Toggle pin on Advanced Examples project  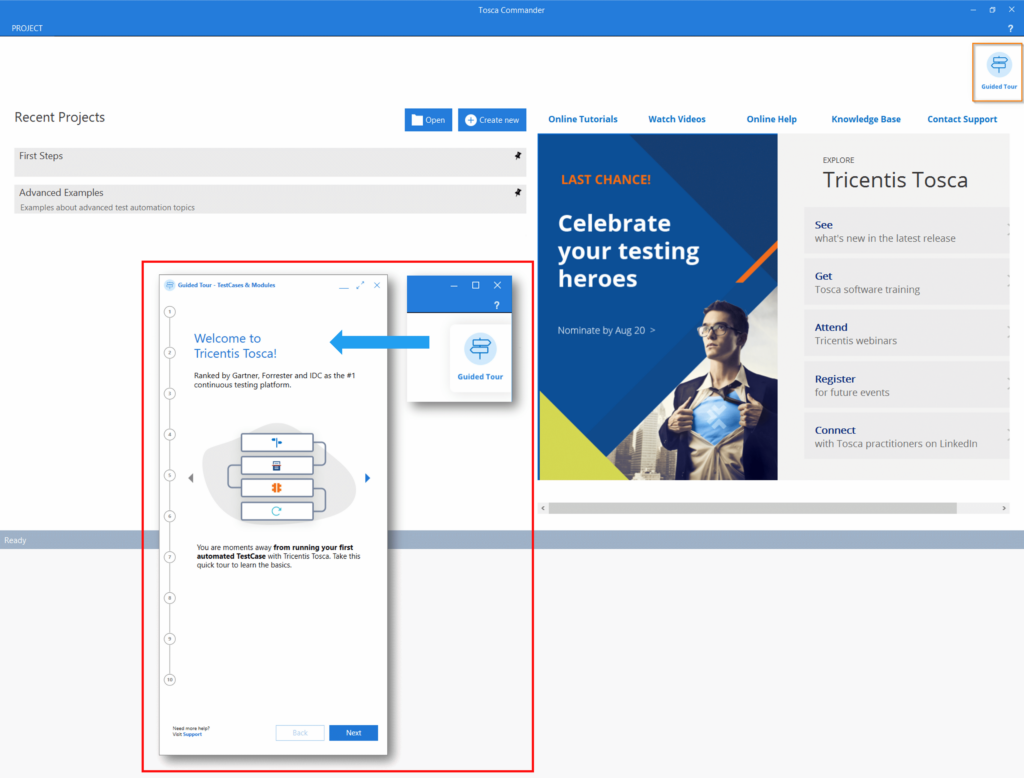(x=517, y=192)
